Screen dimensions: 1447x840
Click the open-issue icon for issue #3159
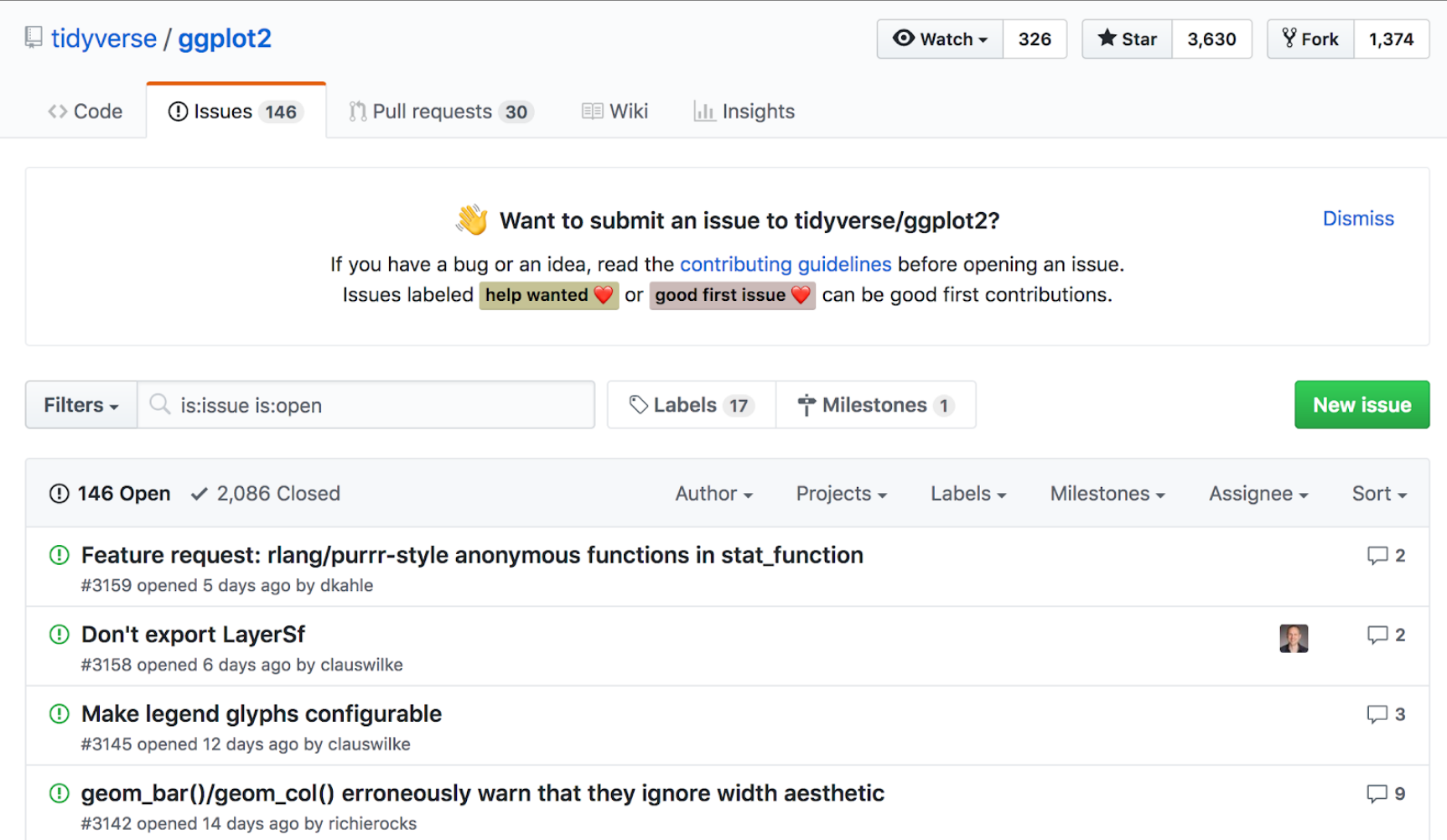coord(59,555)
